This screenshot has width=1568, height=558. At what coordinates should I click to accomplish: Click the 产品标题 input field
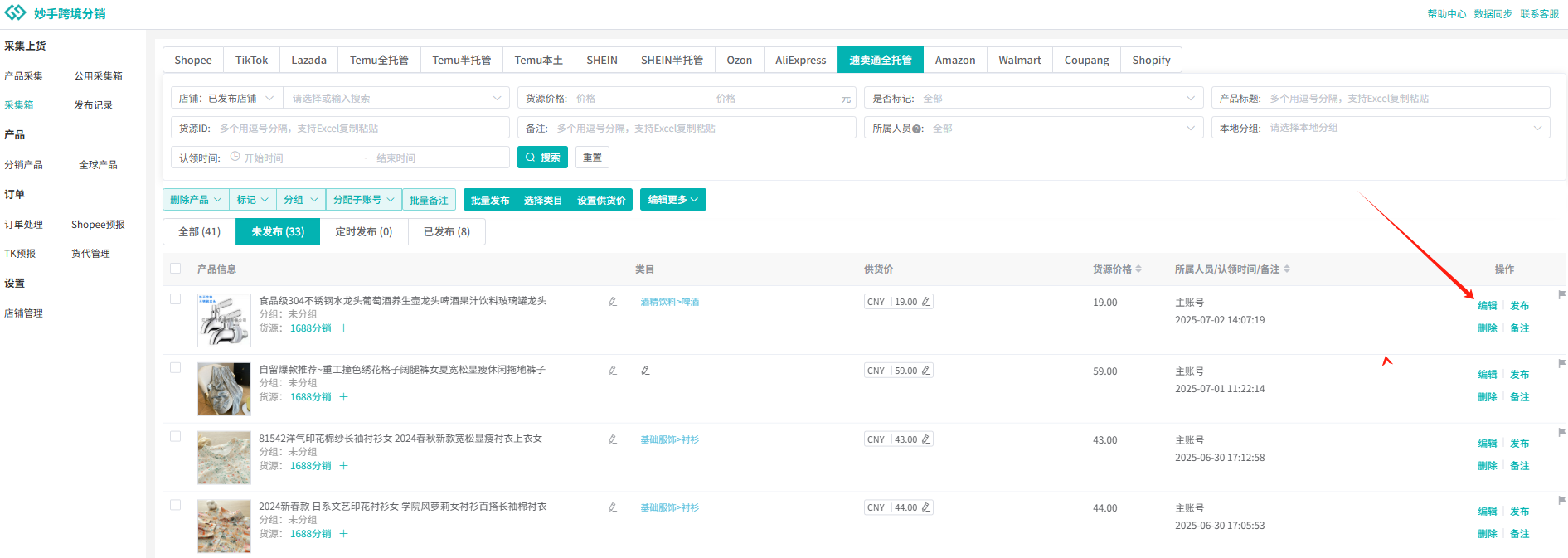tap(1381, 98)
